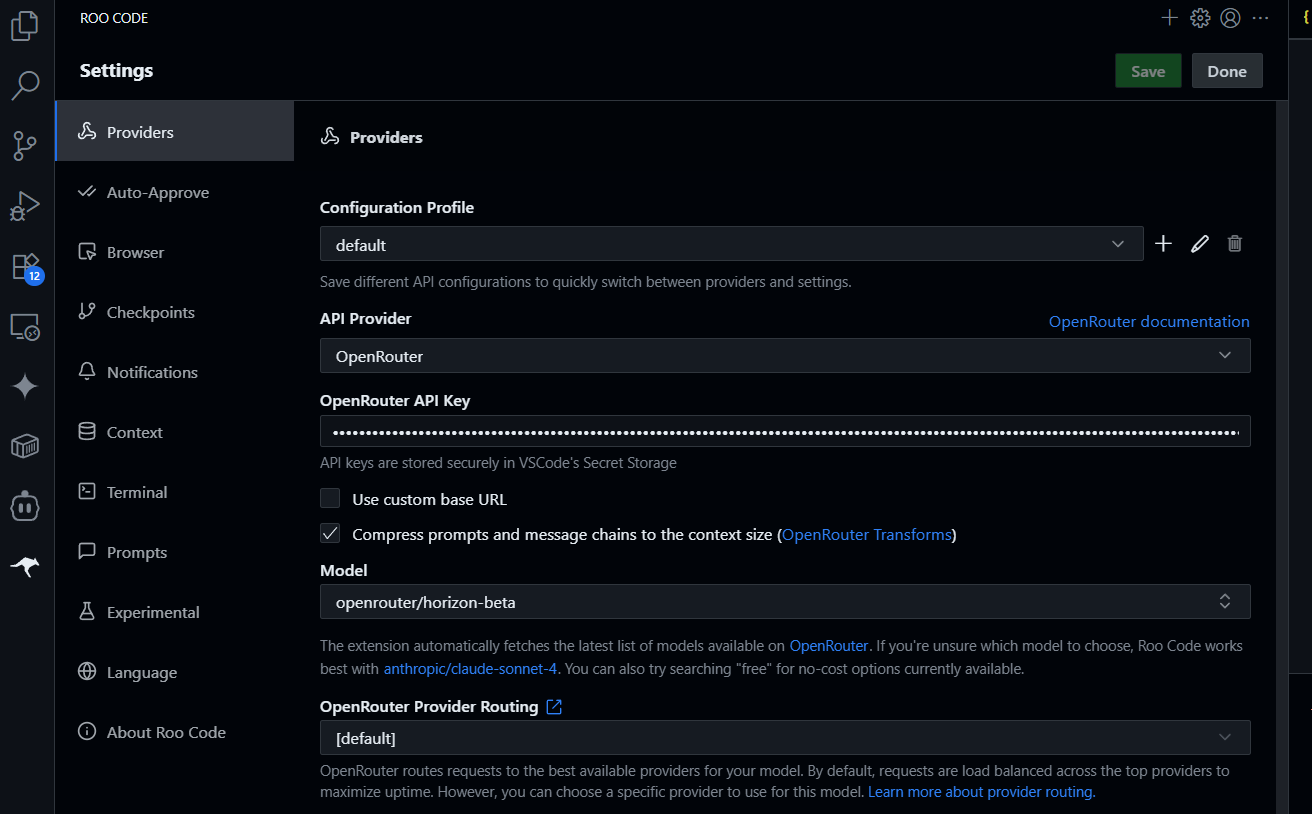Switch to the Browser settings tab
Screen dimensions: 1312x814
click(x=175, y=252)
